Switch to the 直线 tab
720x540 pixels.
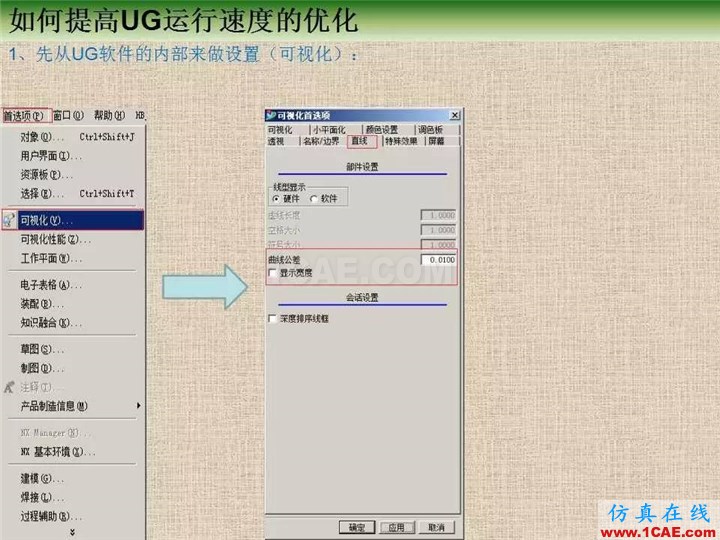[360, 141]
